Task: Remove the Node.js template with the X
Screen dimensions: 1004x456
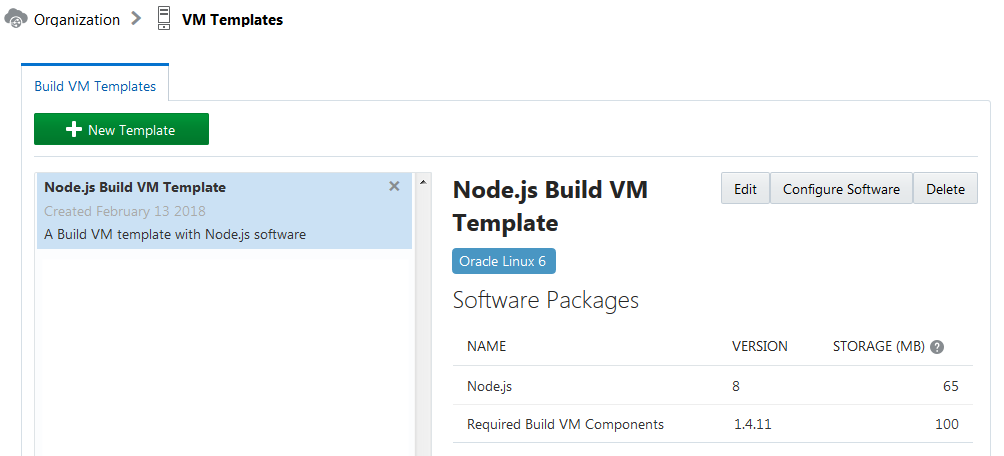Action: (394, 186)
